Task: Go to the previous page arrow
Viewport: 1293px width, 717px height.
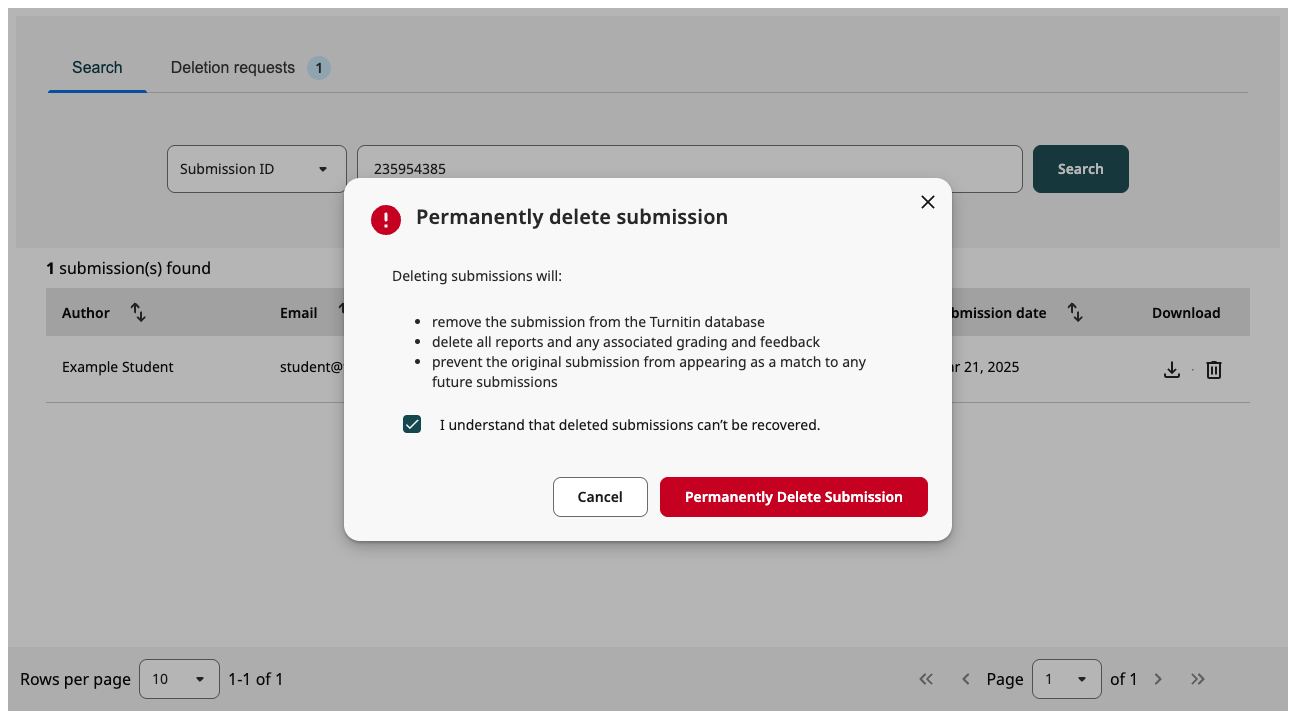Action: [x=966, y=679]
